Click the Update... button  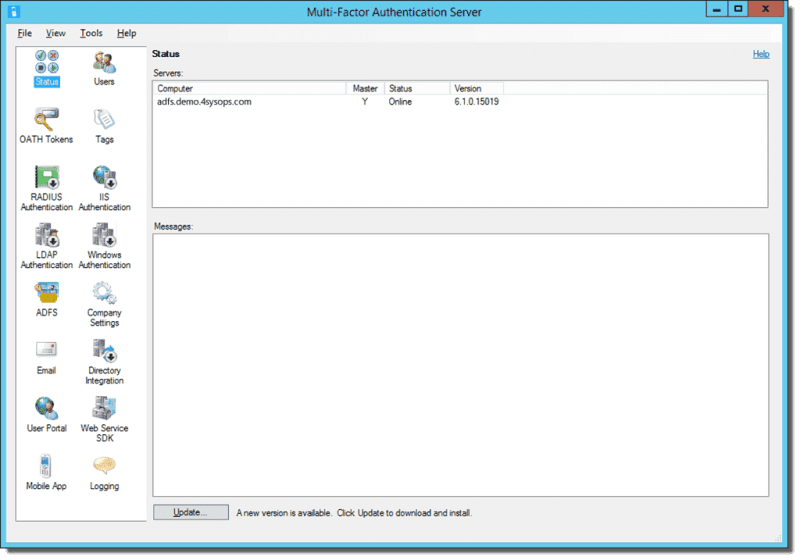point(191,512)
